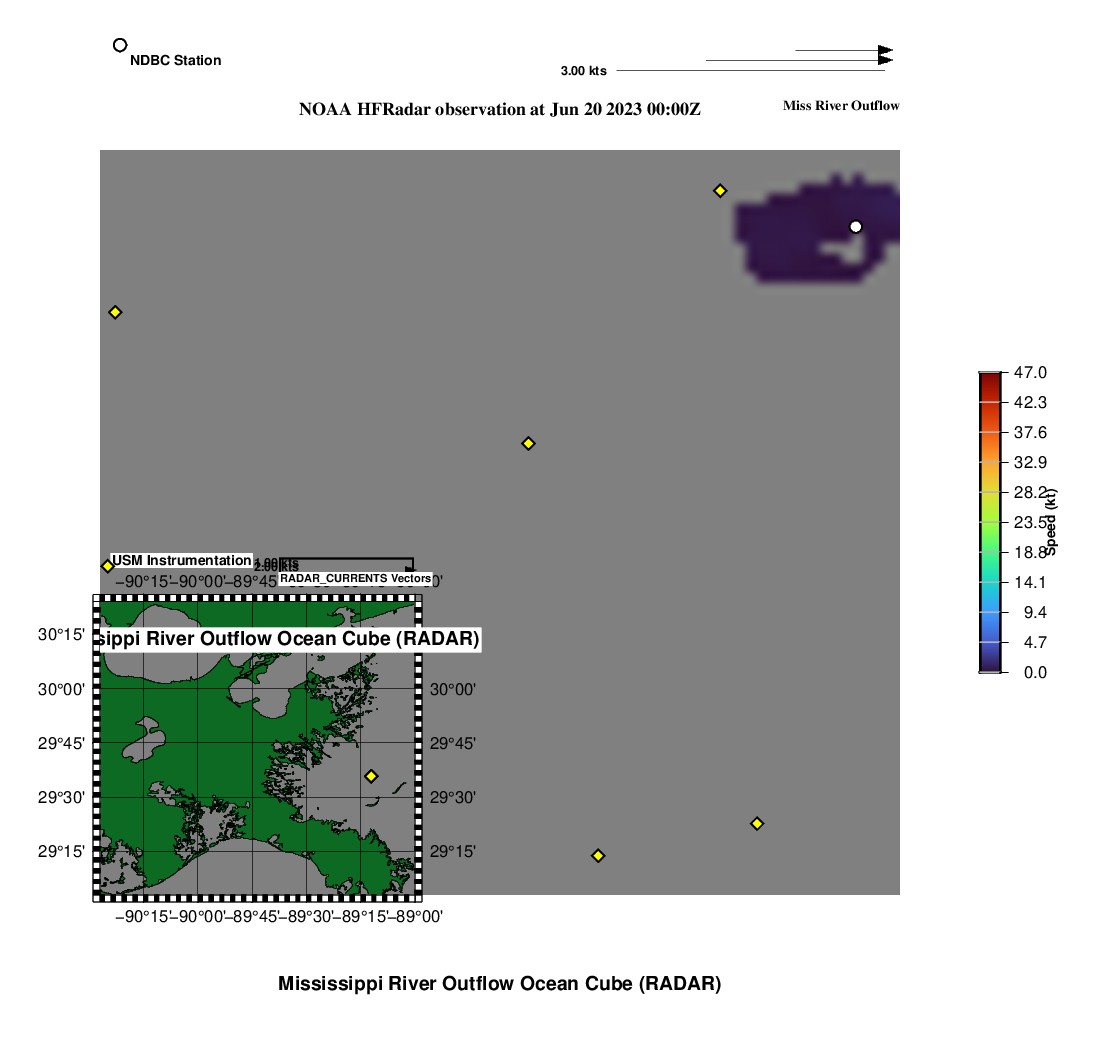
Task: Click the NOAA HFRadar observation title
Action: 499,110
